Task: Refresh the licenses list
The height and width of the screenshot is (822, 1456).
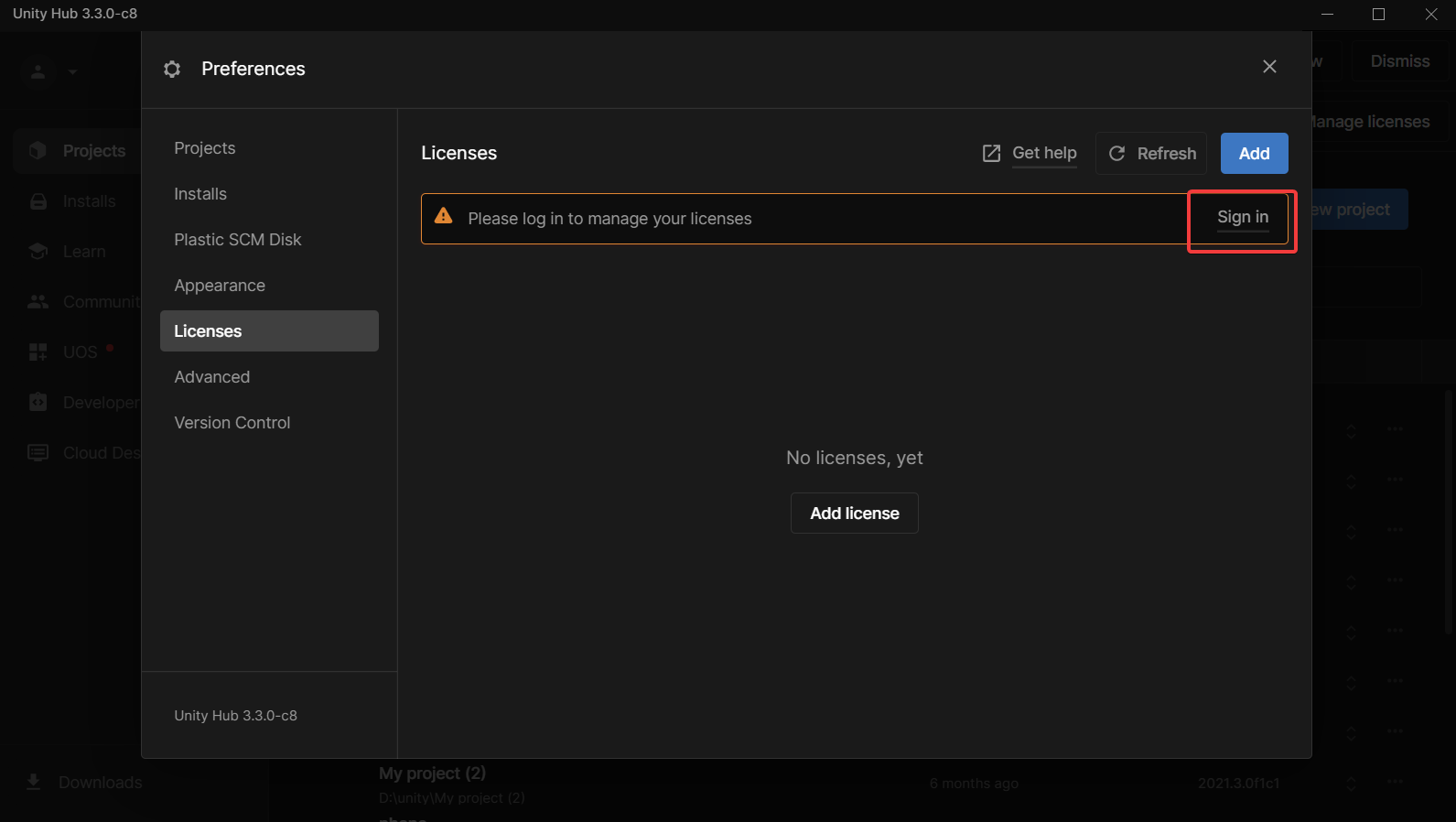Action: (x=1151, y=154)
